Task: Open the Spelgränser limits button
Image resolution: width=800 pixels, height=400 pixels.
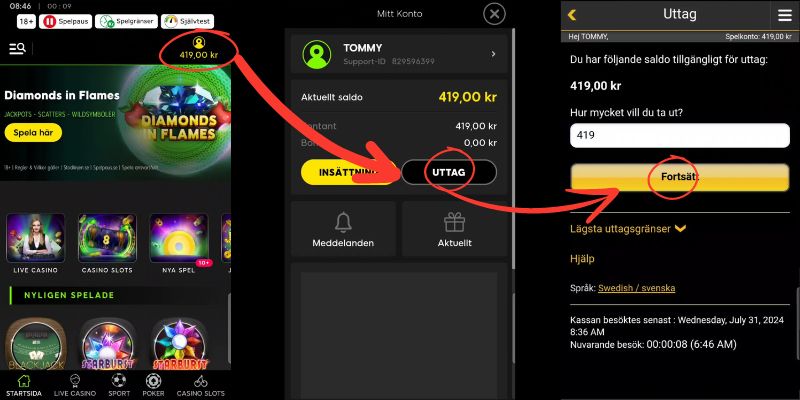Action: (x=126, y=21)
